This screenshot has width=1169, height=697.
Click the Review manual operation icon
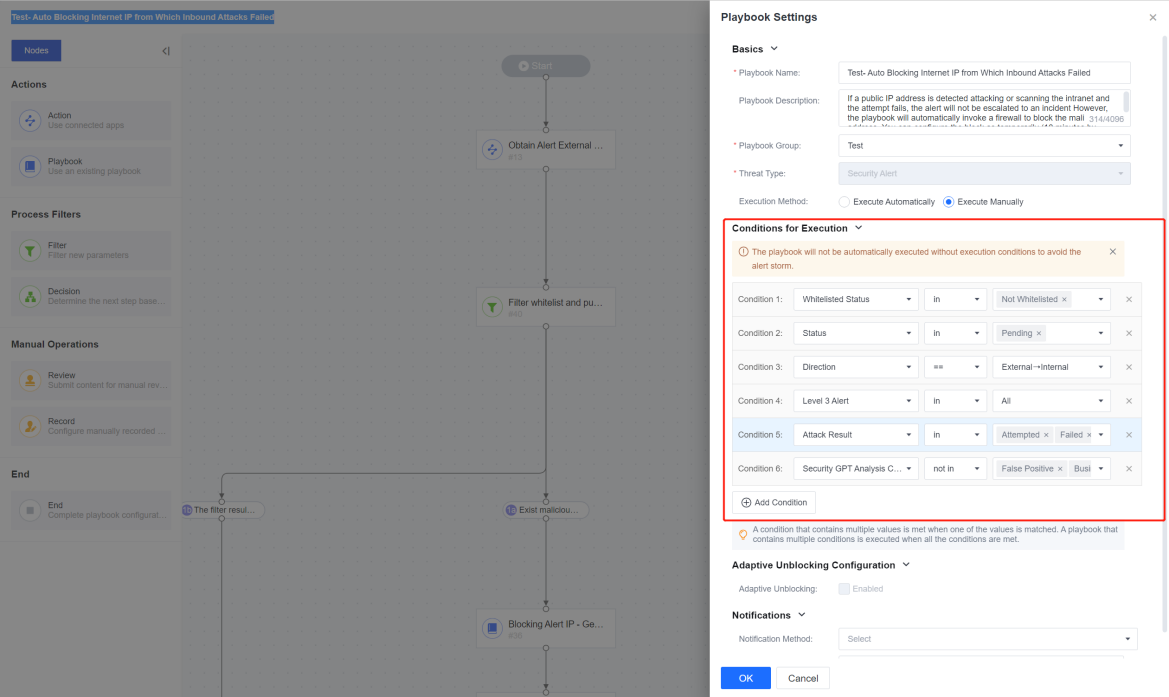(30, 380)
